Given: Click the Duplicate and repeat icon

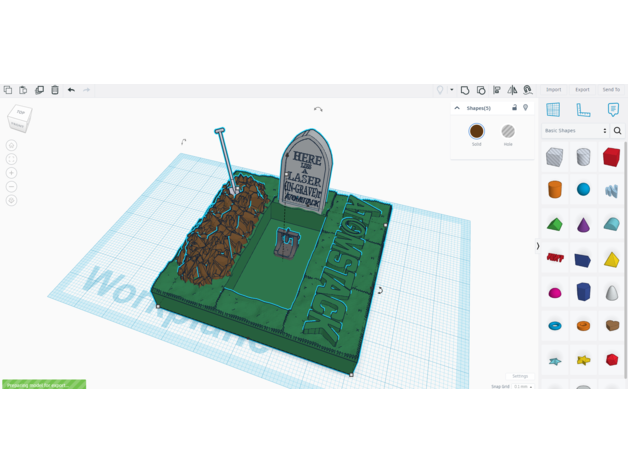Looking at the screenshot, I should coord(39,90).
